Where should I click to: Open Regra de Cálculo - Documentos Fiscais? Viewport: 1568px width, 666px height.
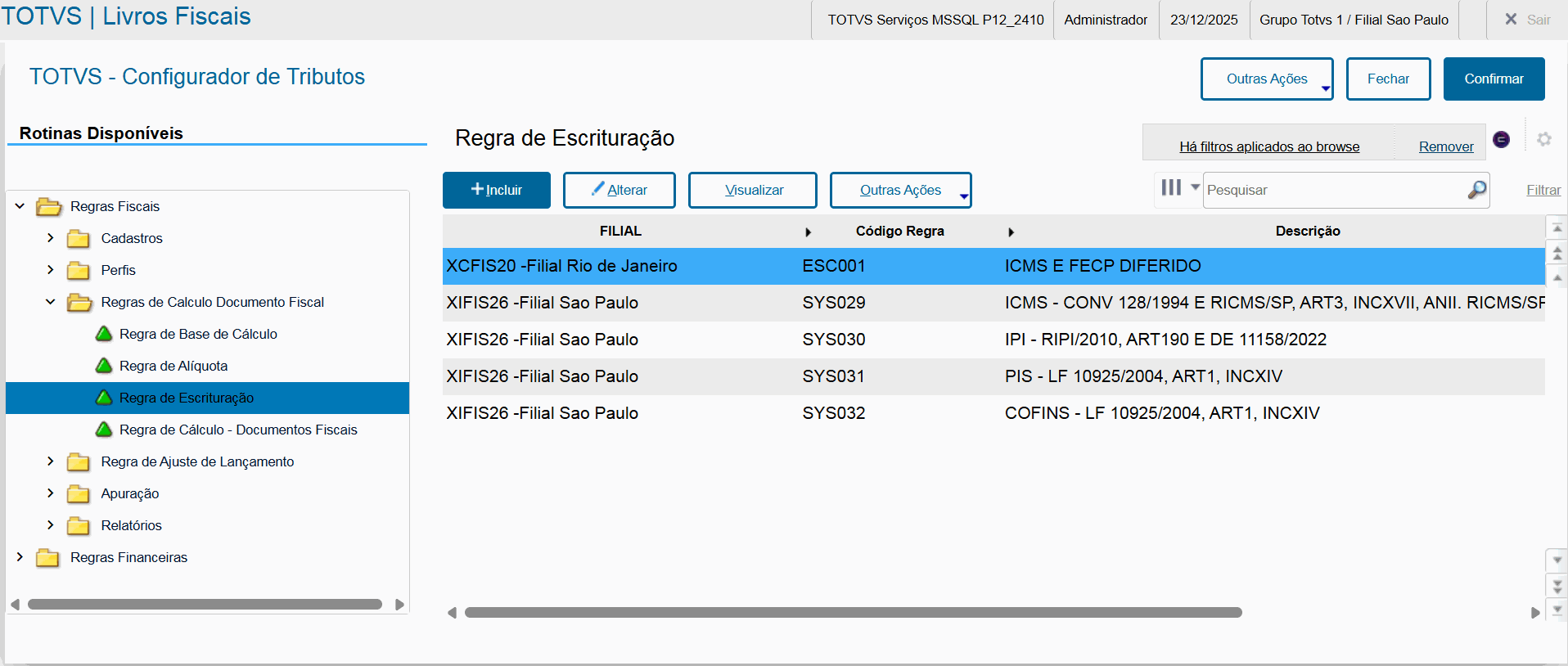[238, 430]
